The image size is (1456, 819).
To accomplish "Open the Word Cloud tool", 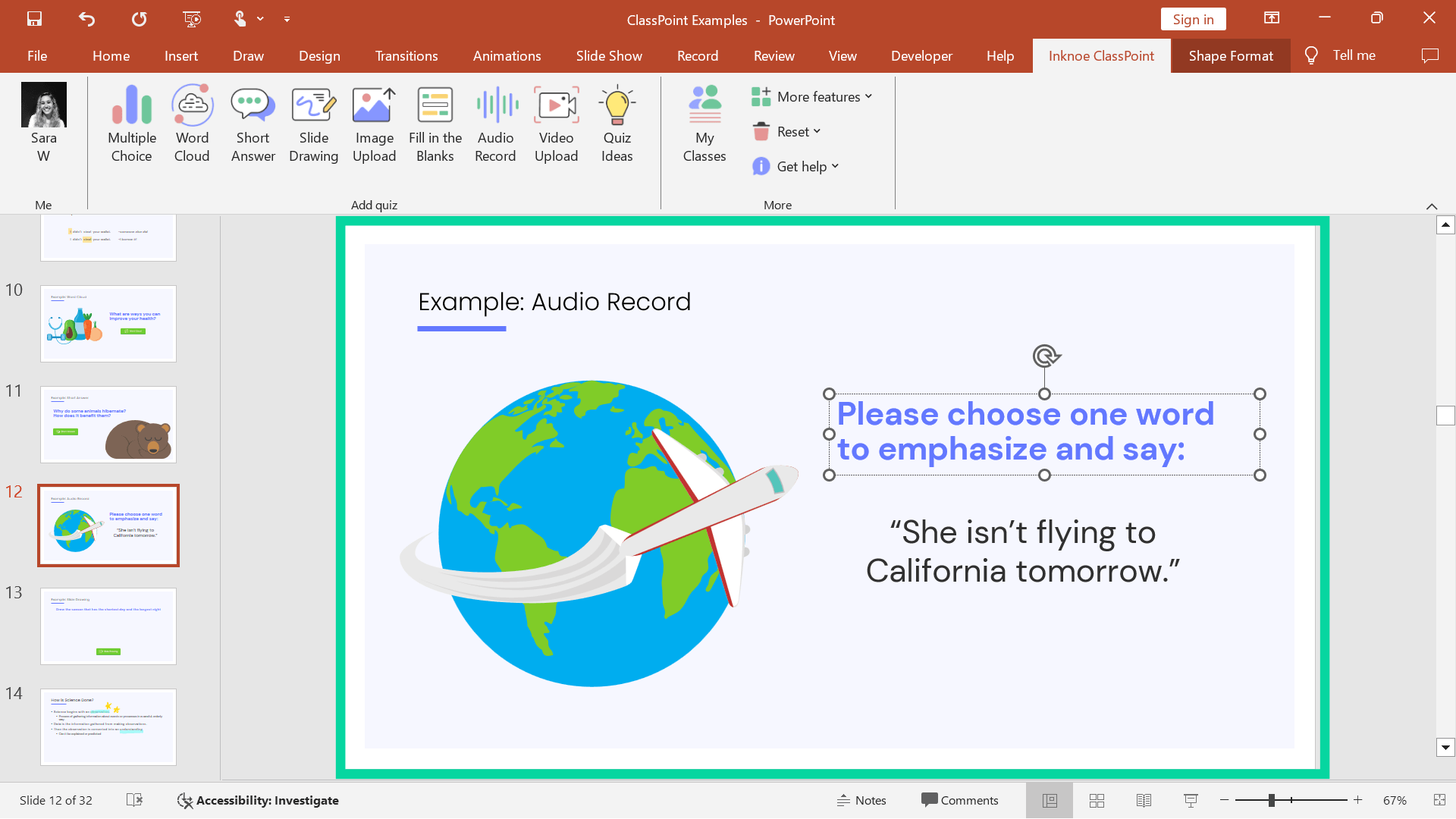I will pos(191,120).
